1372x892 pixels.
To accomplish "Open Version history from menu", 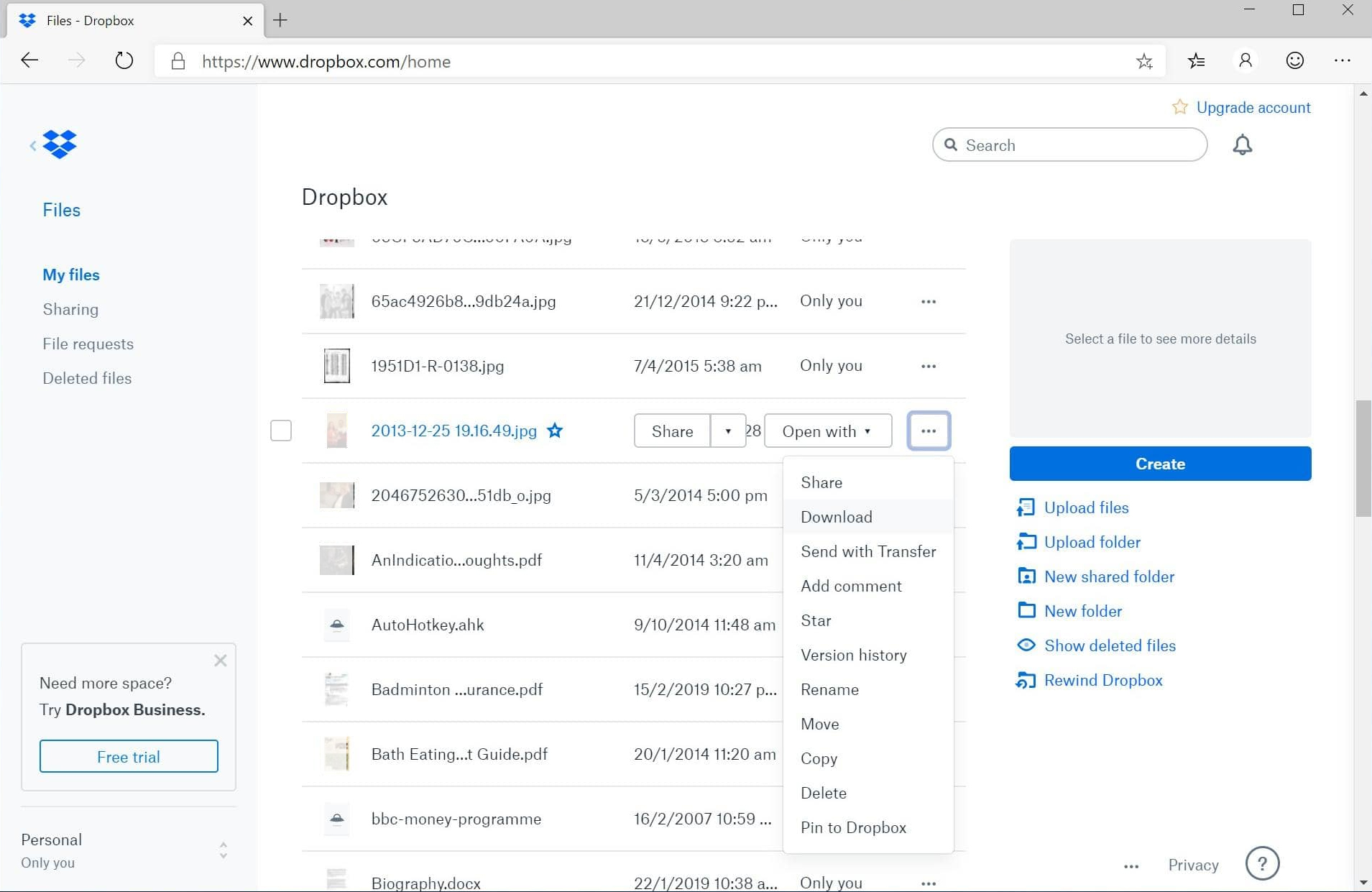I will coord(868,655).
